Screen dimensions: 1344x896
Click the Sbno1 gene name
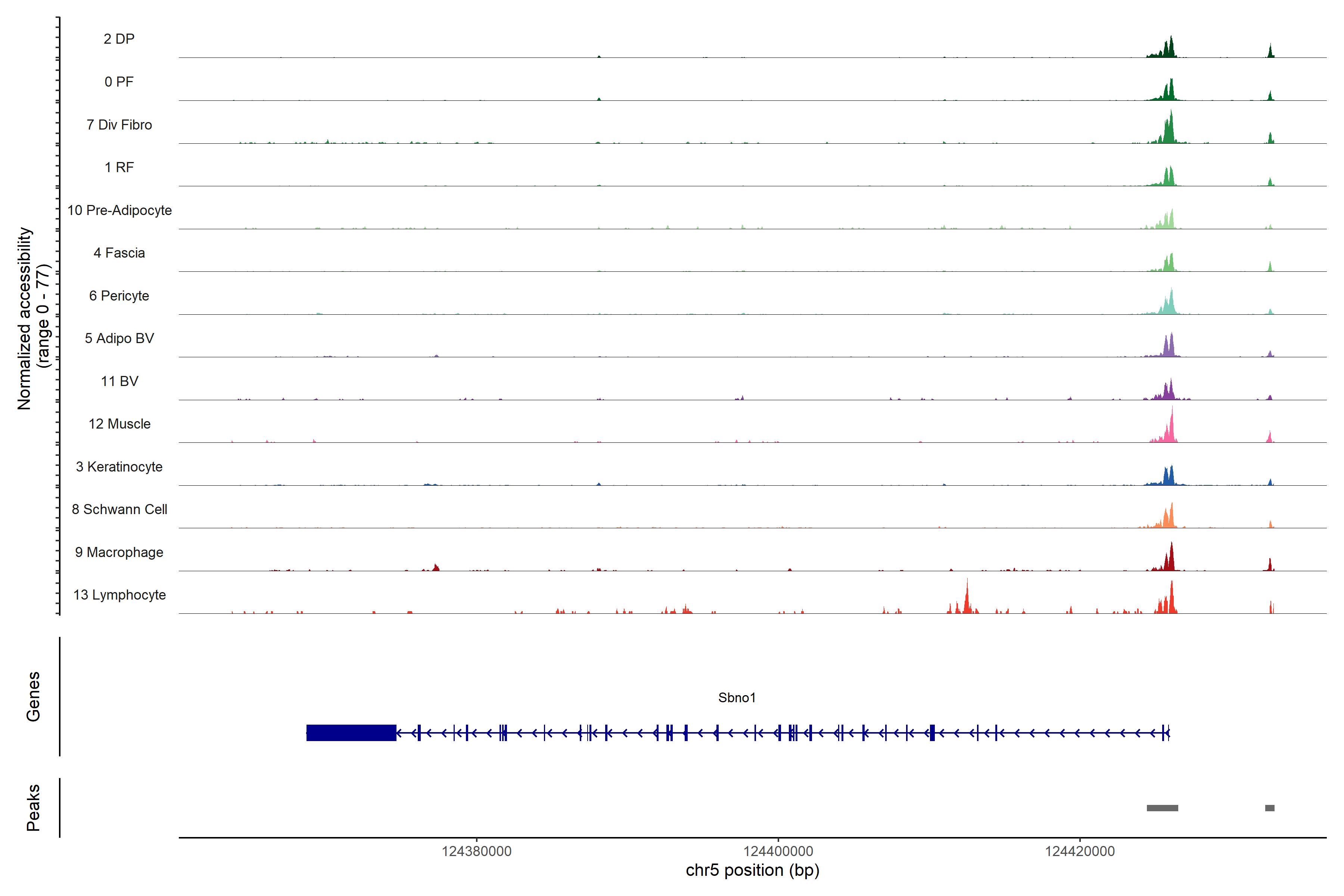point(737,698)
